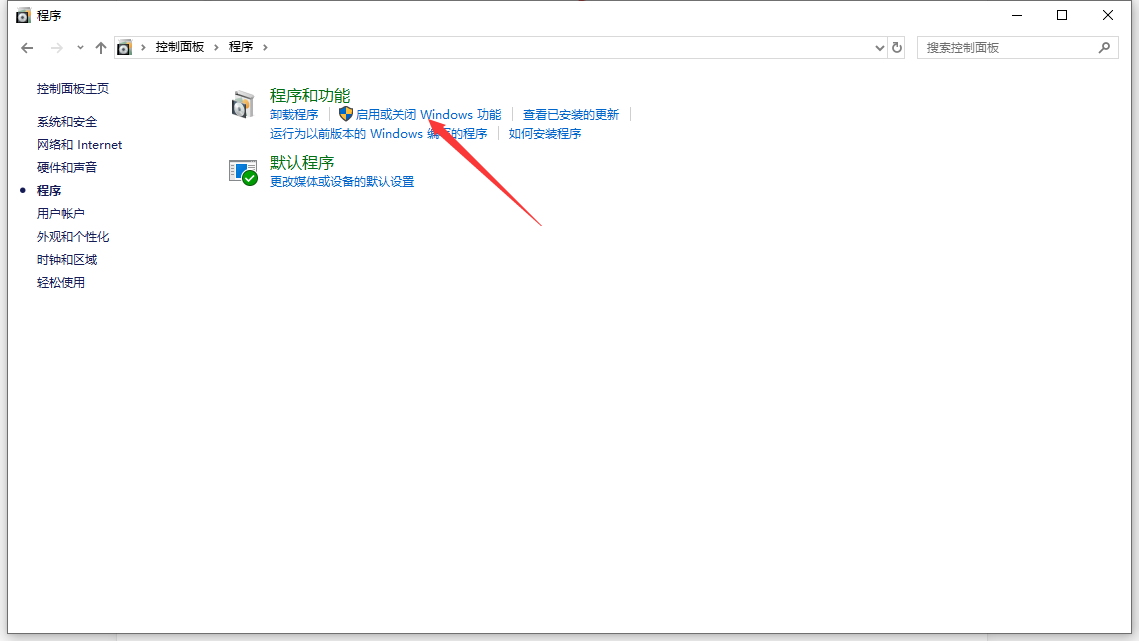Expand the chevron after 程序 in the breadcrumb
This screenshot has width=1139, height=641.
(265, 47)
